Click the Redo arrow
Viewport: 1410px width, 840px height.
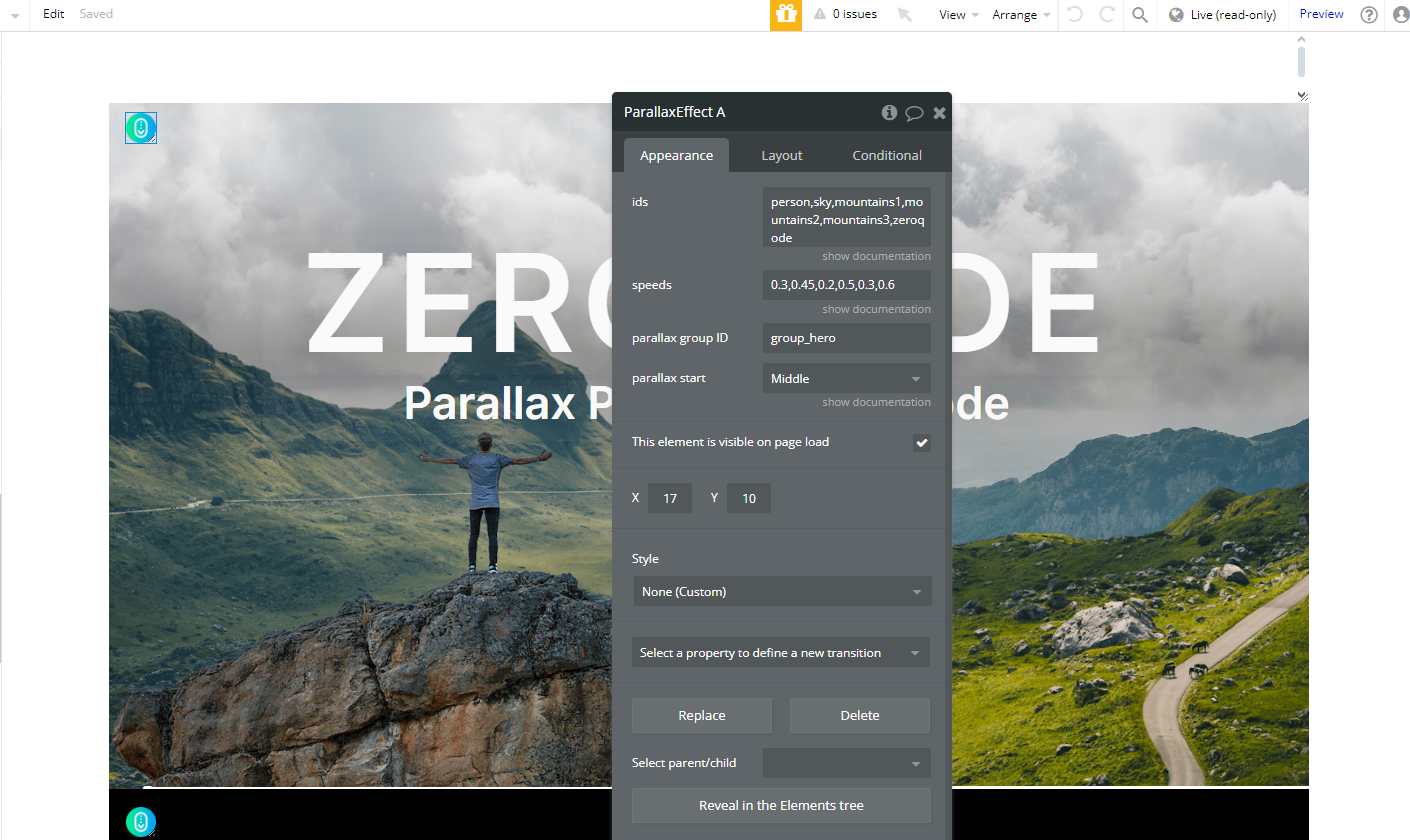[x=1107, y=14]
